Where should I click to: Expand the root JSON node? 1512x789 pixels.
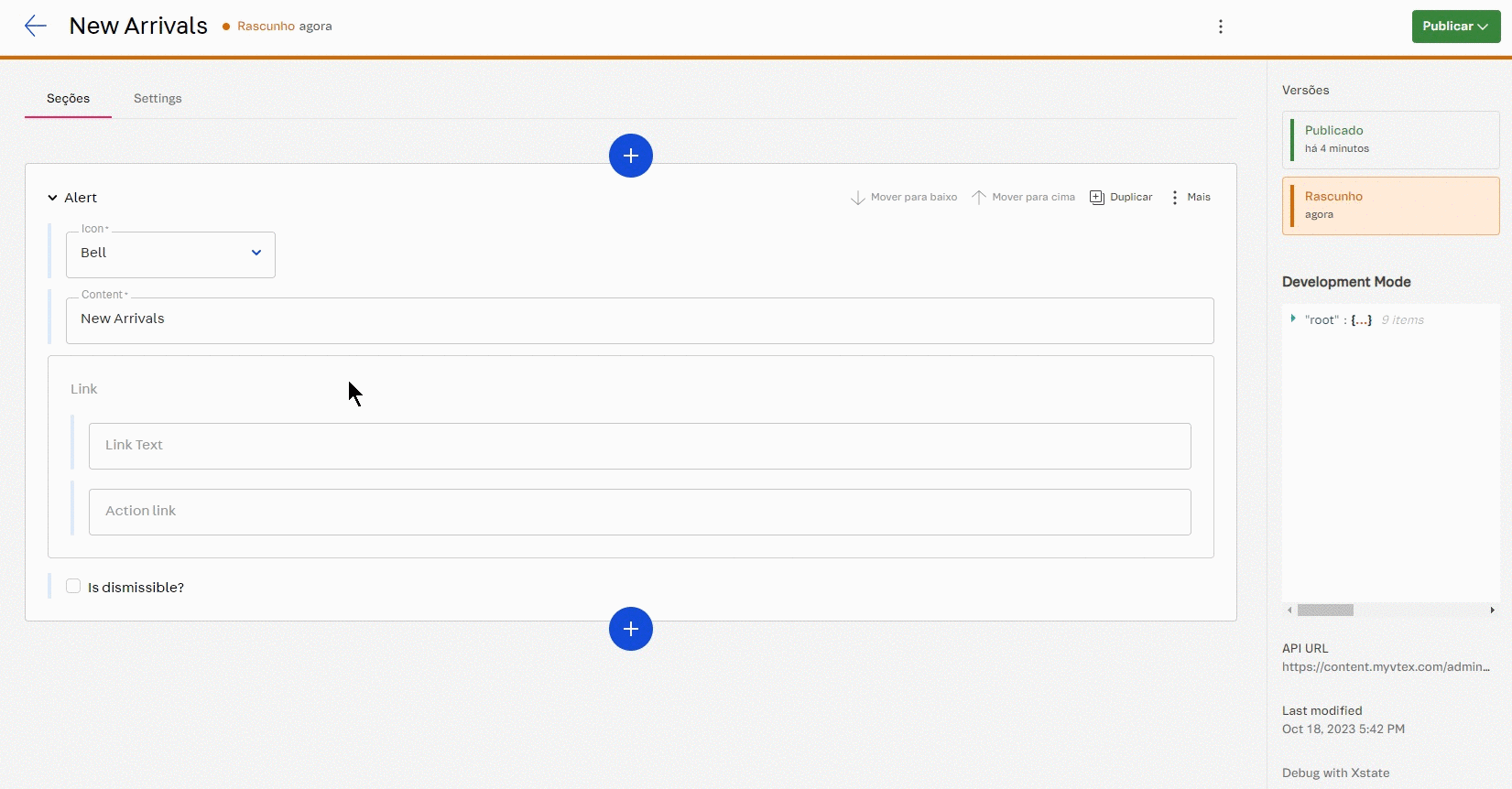[x=1293, y=319]
